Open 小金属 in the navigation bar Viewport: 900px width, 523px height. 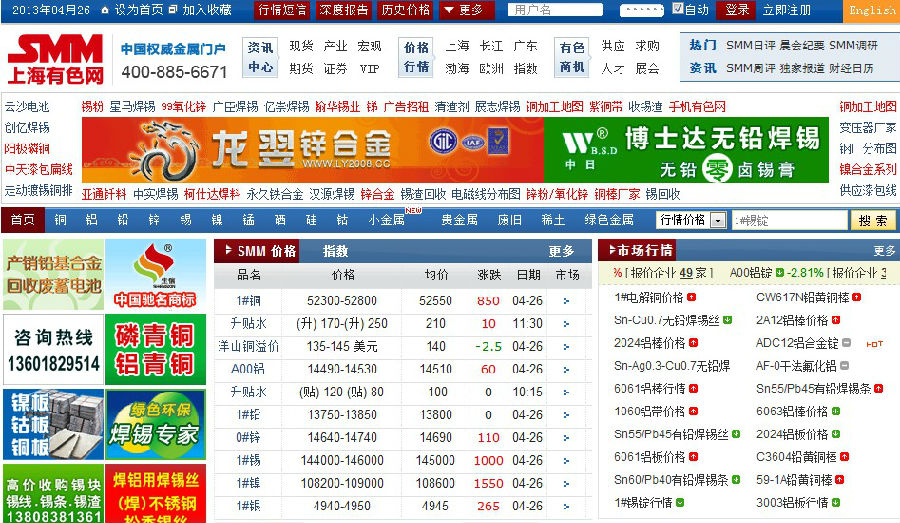point(386,220)
